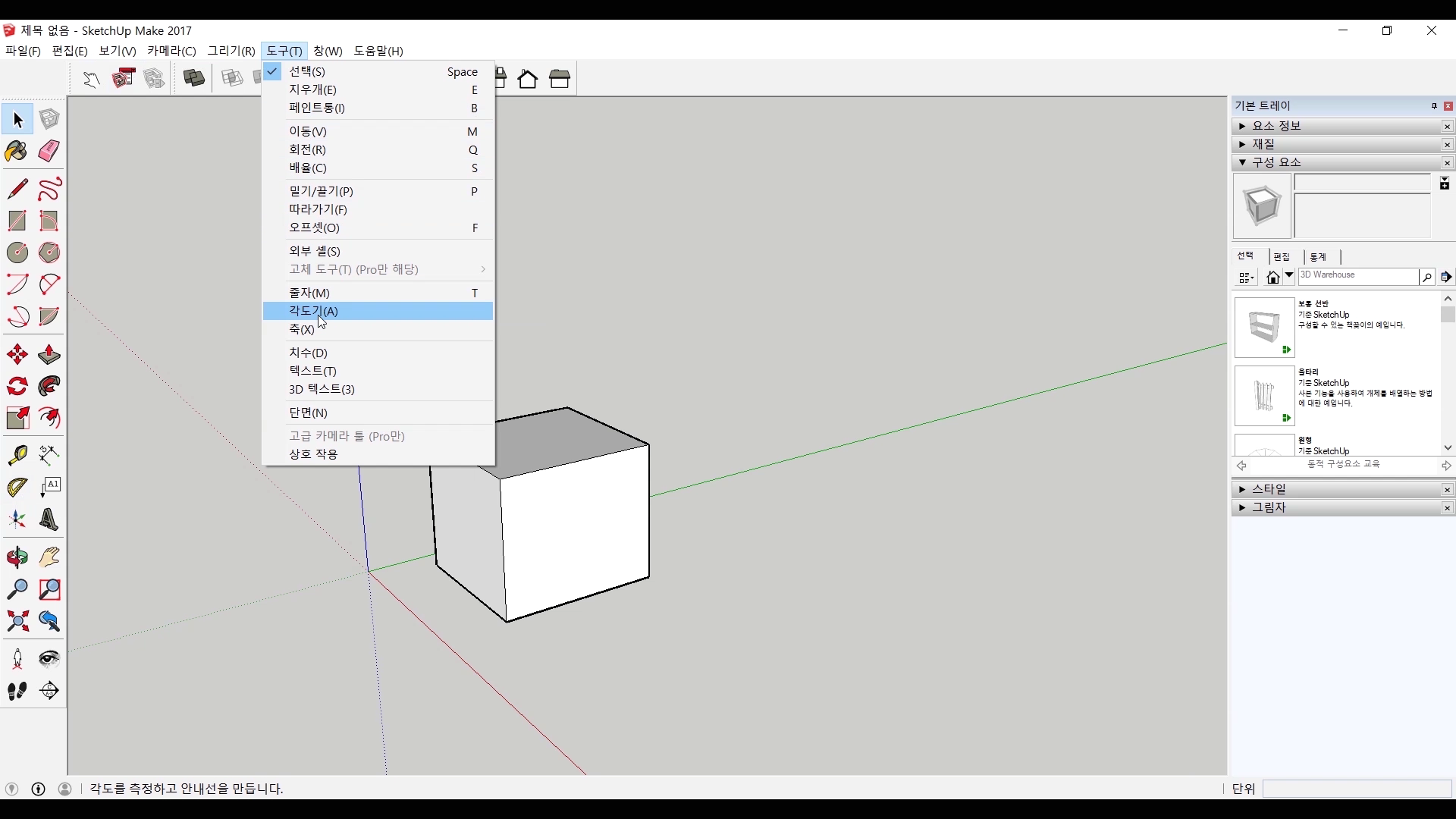This screenshot has width=1456, height=819.
Task: Open the 카메라(C) menu
Action: coord(171,51)
